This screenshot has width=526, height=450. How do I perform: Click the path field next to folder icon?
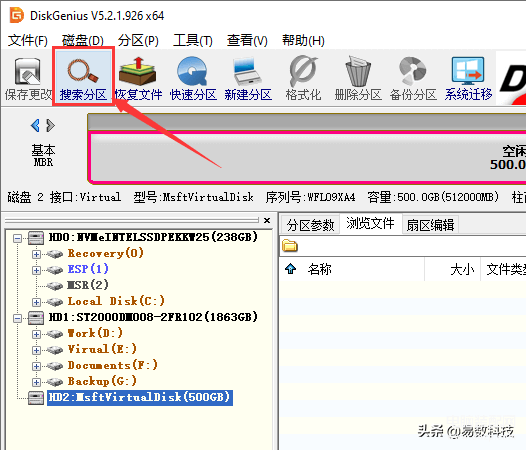(x=413, y=246)
